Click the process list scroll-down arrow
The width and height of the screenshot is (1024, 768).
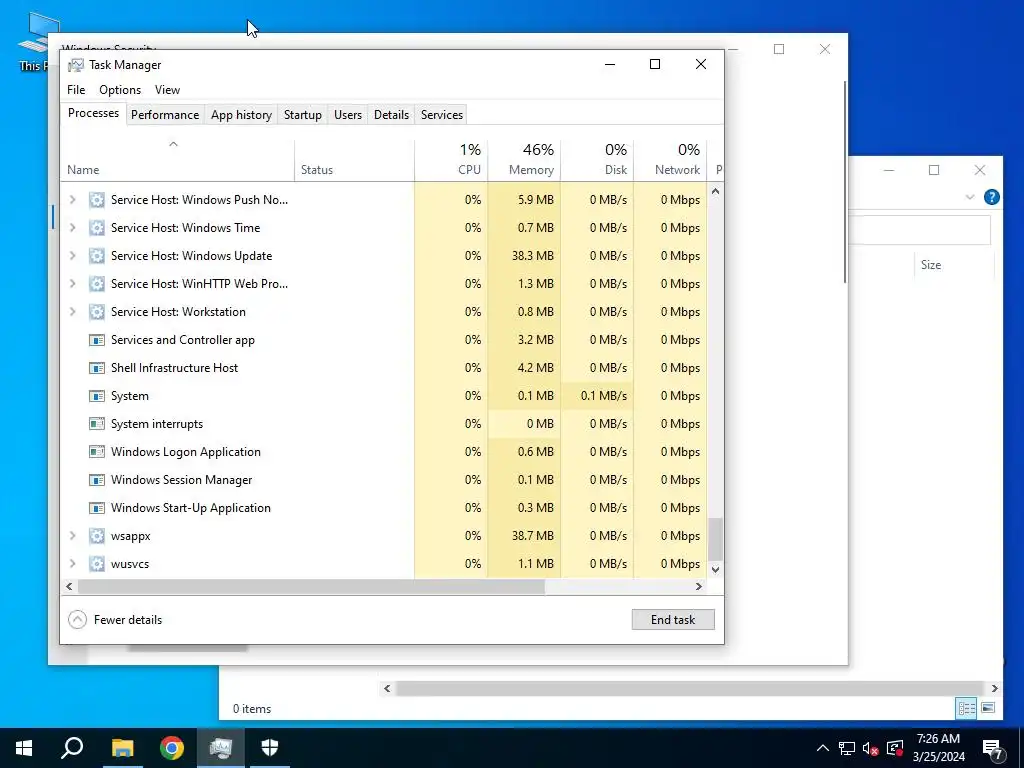[x=715, y=569]
